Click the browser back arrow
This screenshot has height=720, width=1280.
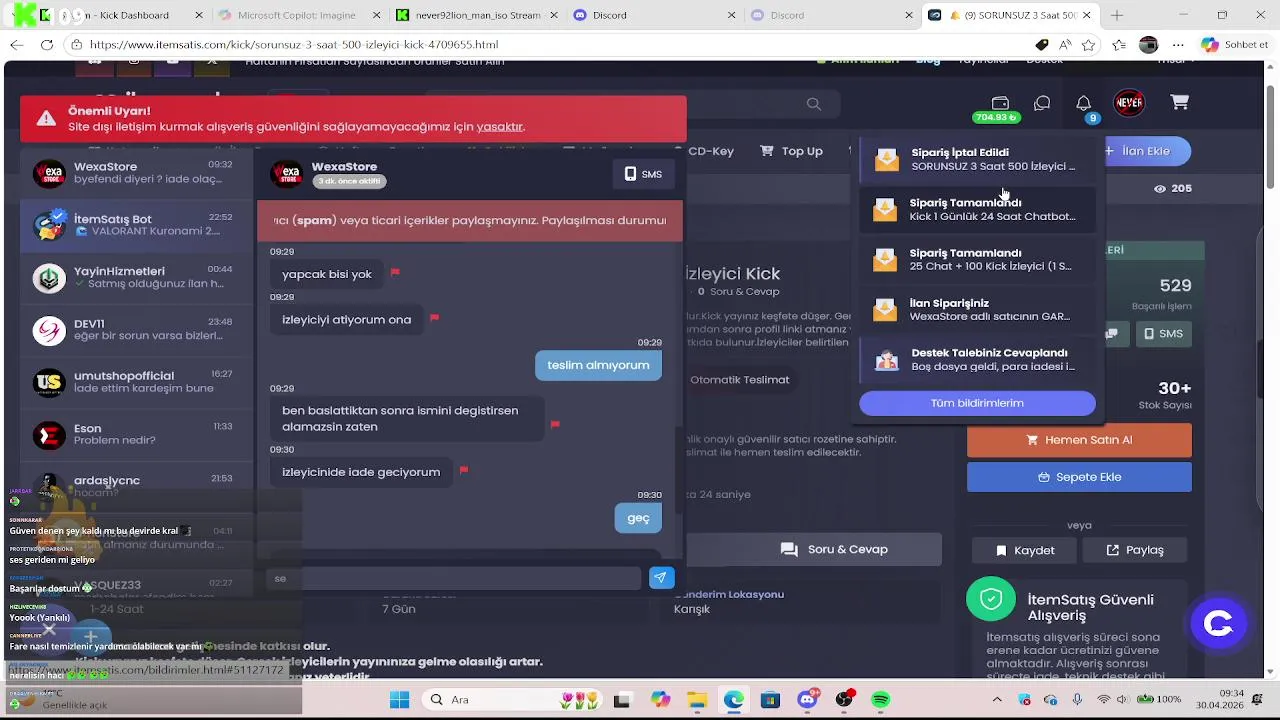click(x=16, y=45)
